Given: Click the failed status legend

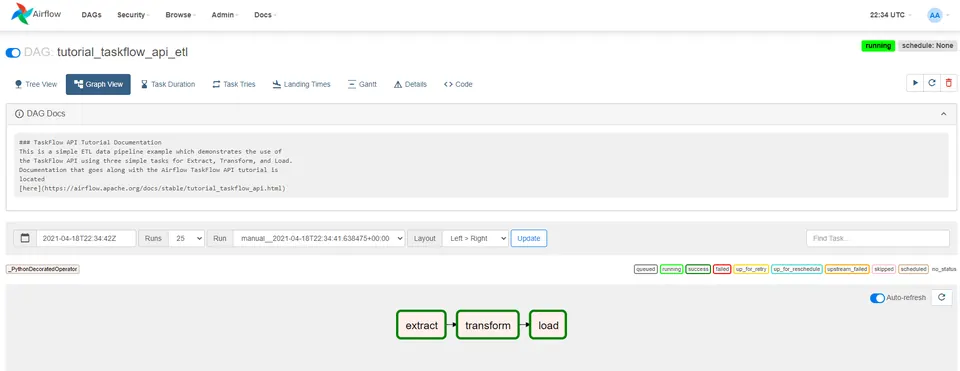Looking at the screenshot, I should point(722,269).
